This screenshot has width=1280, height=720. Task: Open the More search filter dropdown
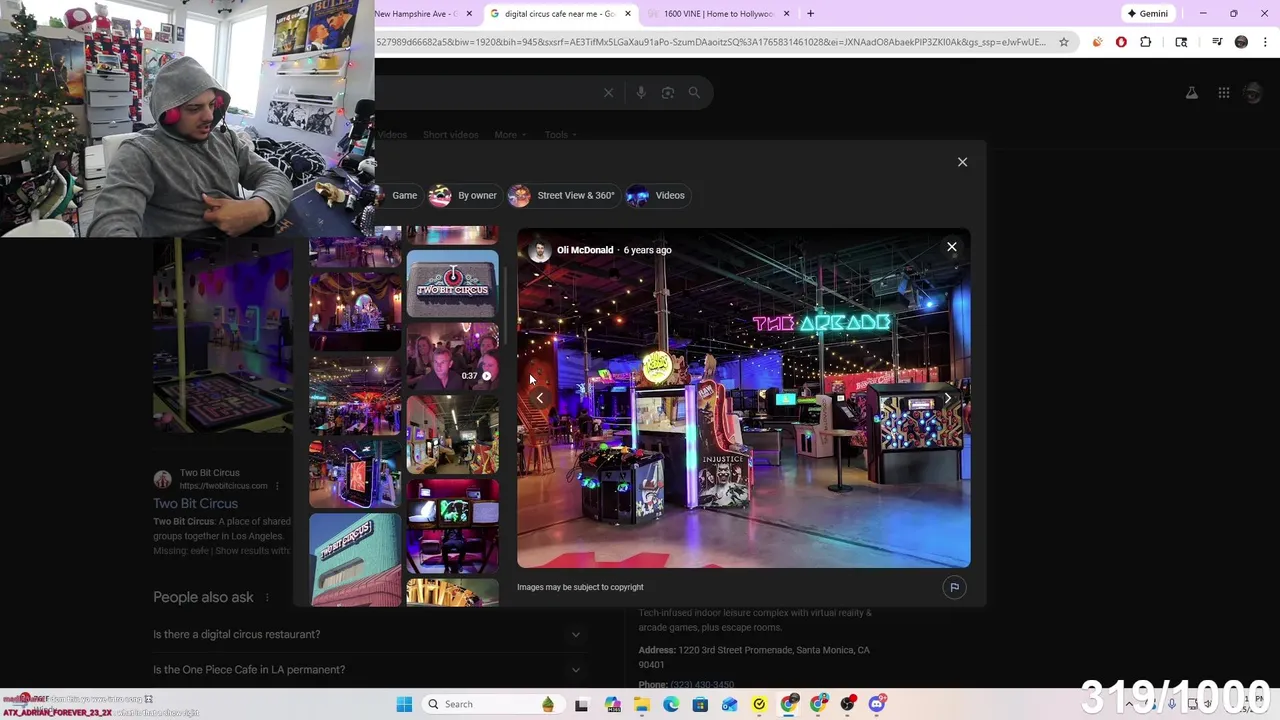[x=510, y=135]
